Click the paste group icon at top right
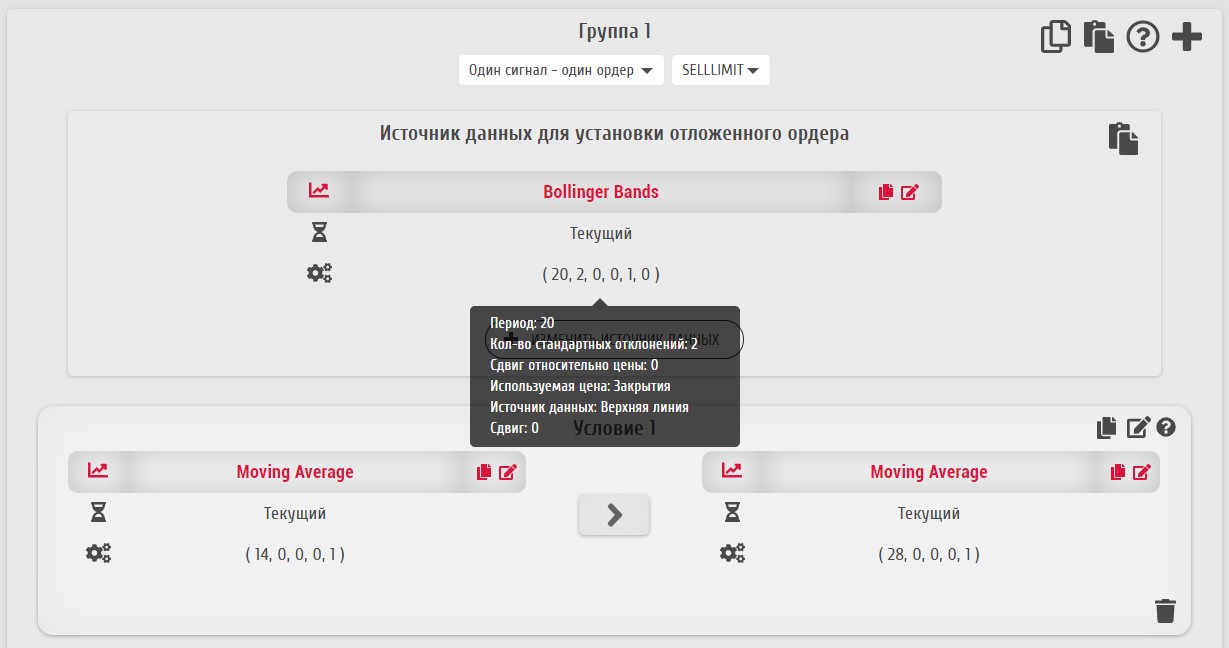This screenshot has width=1229, height=648. [x=1098, y=37]
